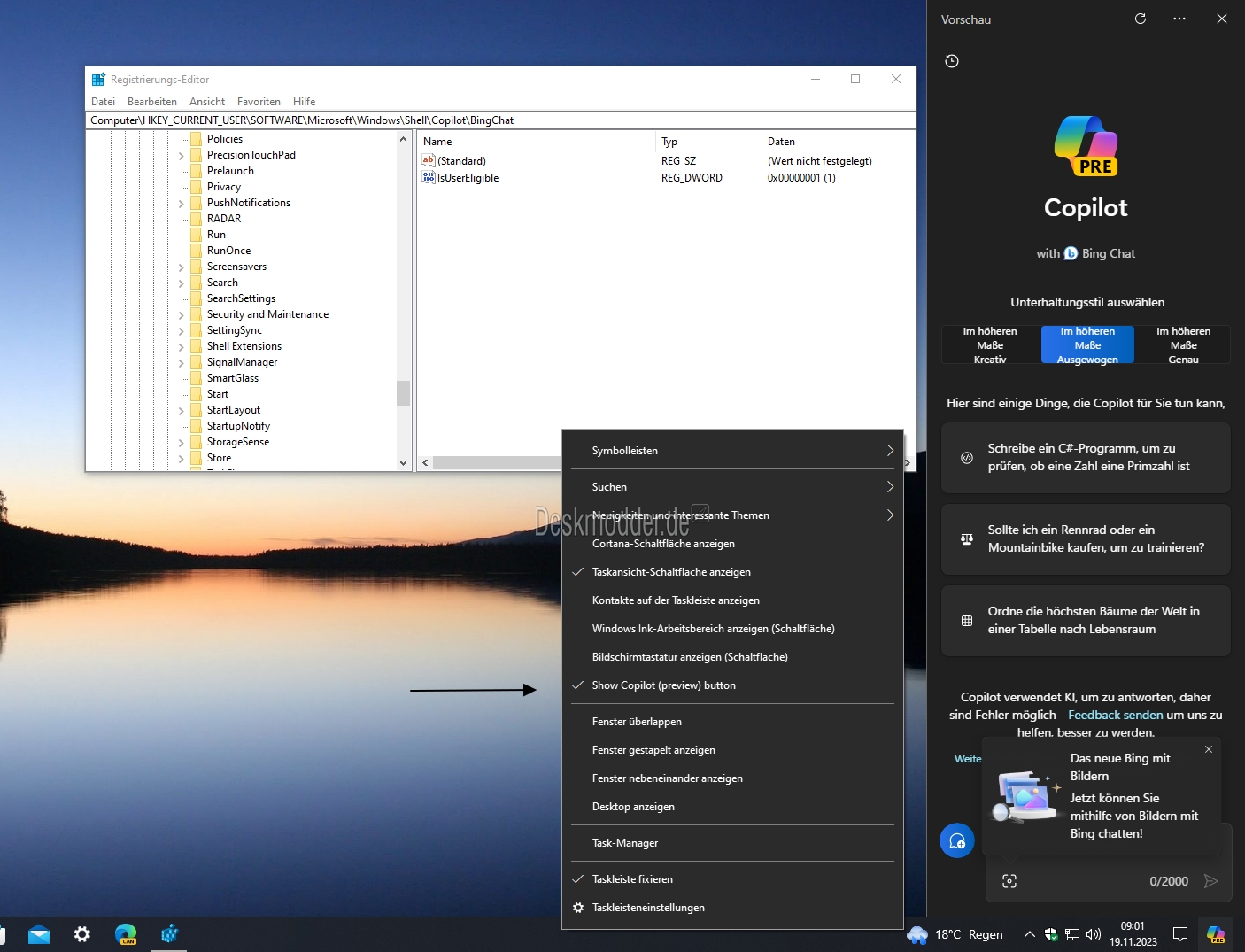Open the Mail app from the taskbar

[39, 934]
